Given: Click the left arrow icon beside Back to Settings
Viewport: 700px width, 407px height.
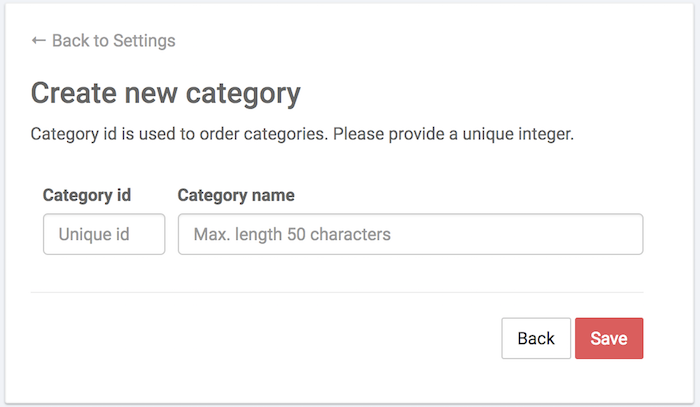Looking at the screenshot, I should click(38, 41).
